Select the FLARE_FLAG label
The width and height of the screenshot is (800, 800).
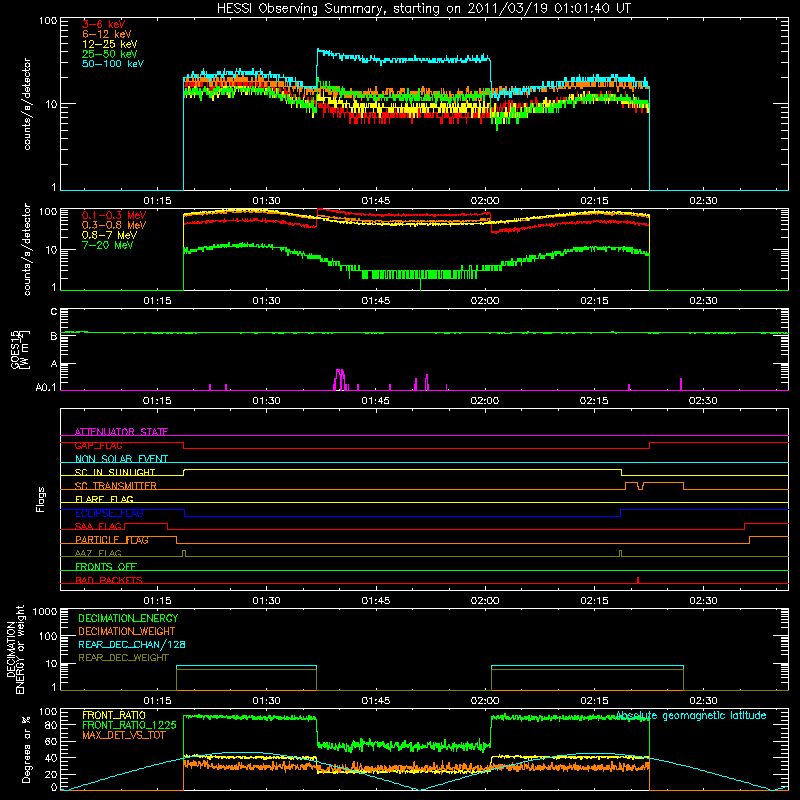(x=104, y=499)
